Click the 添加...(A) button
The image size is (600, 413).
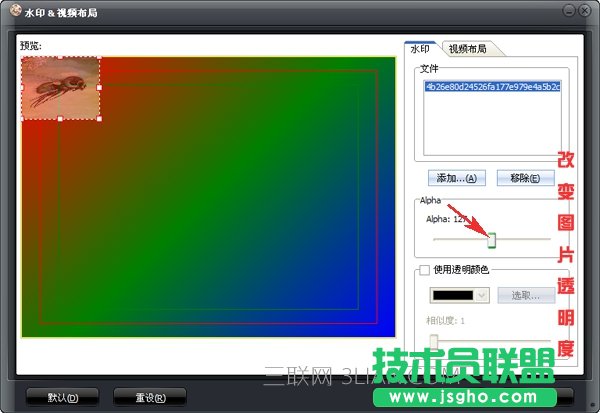pyautogui.click(x=457, y=178)
